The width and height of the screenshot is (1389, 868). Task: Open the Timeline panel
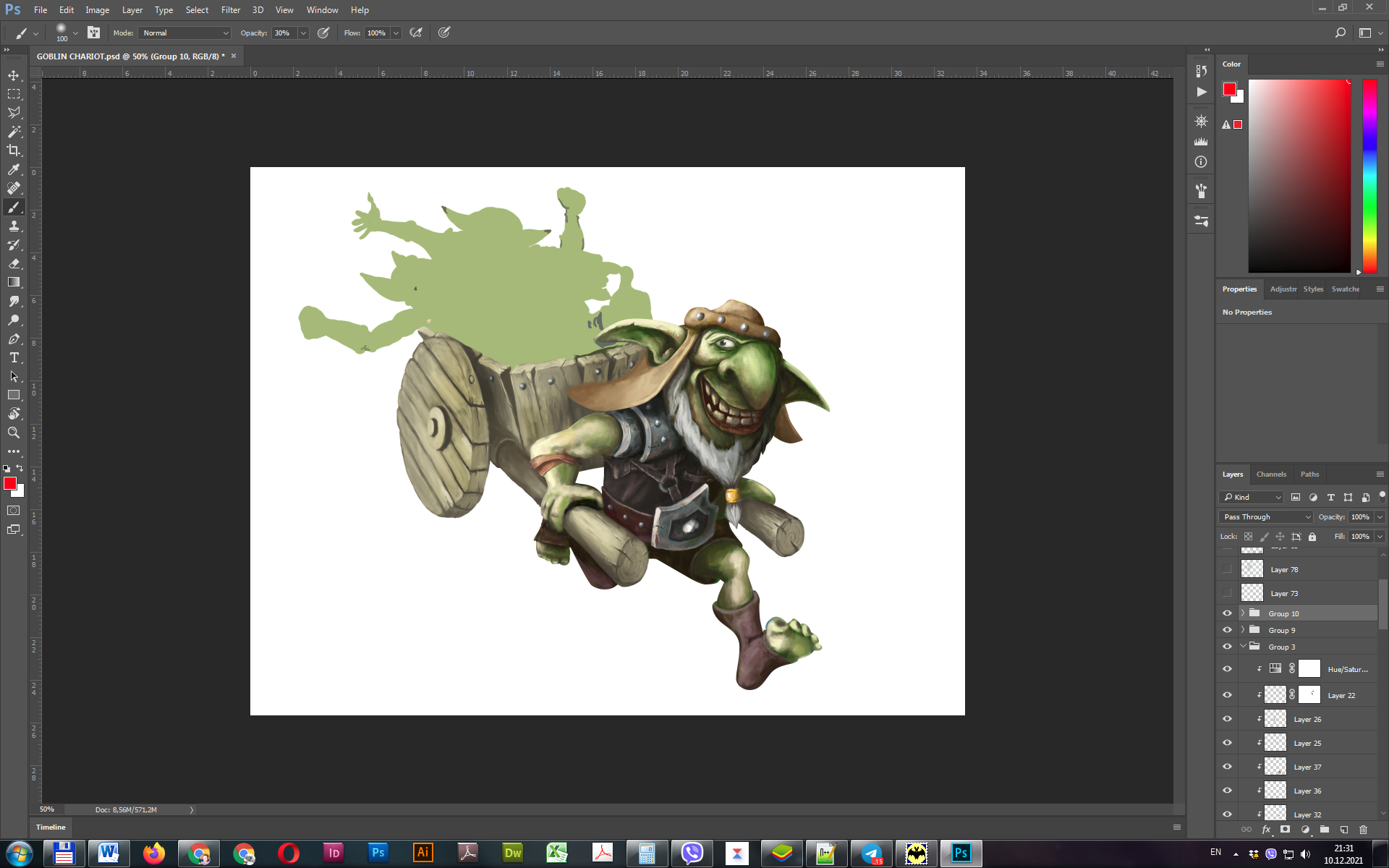(51, 827)
